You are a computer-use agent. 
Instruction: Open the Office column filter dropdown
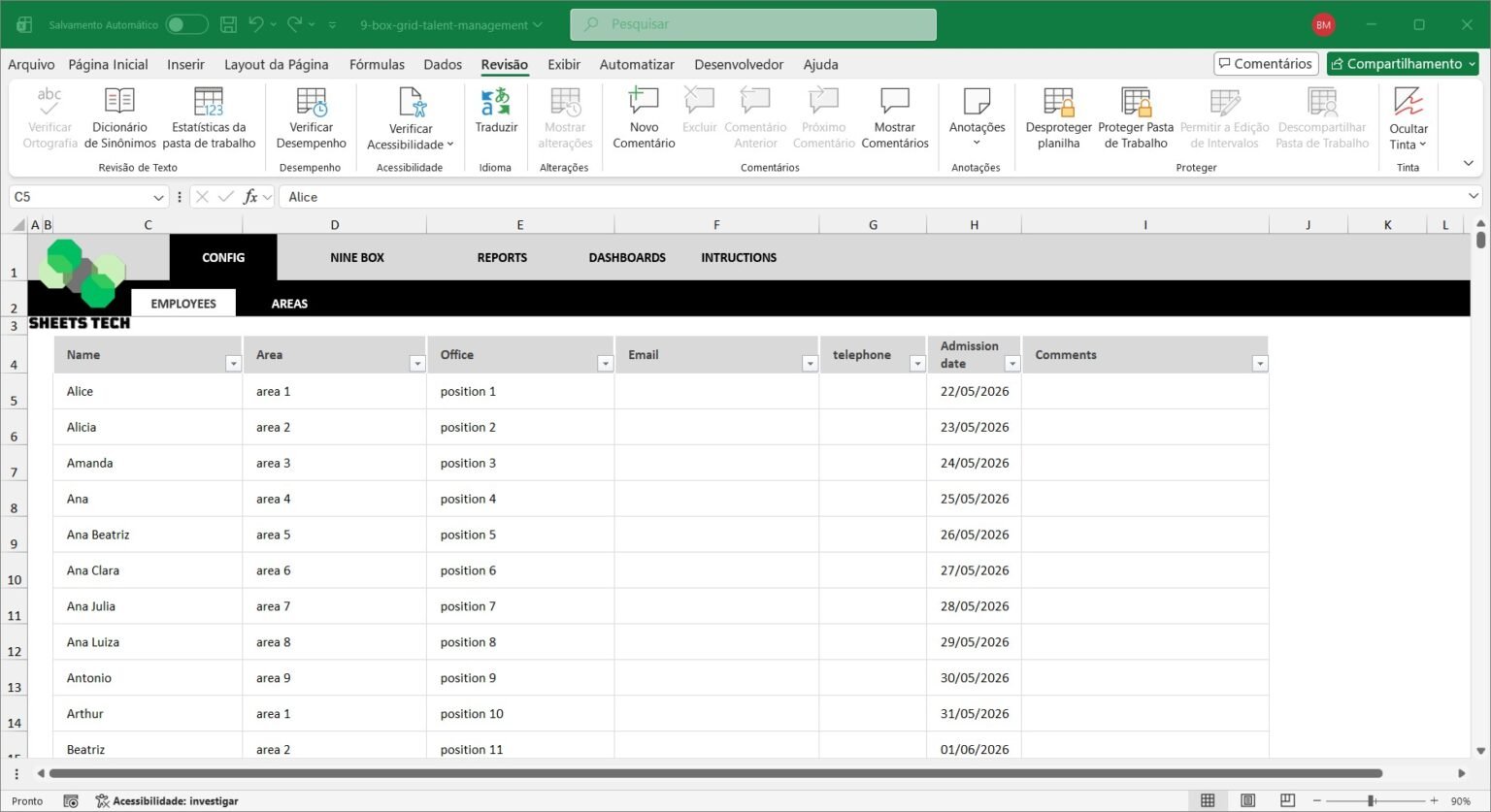pyautogui.click(x=605, y=364)
